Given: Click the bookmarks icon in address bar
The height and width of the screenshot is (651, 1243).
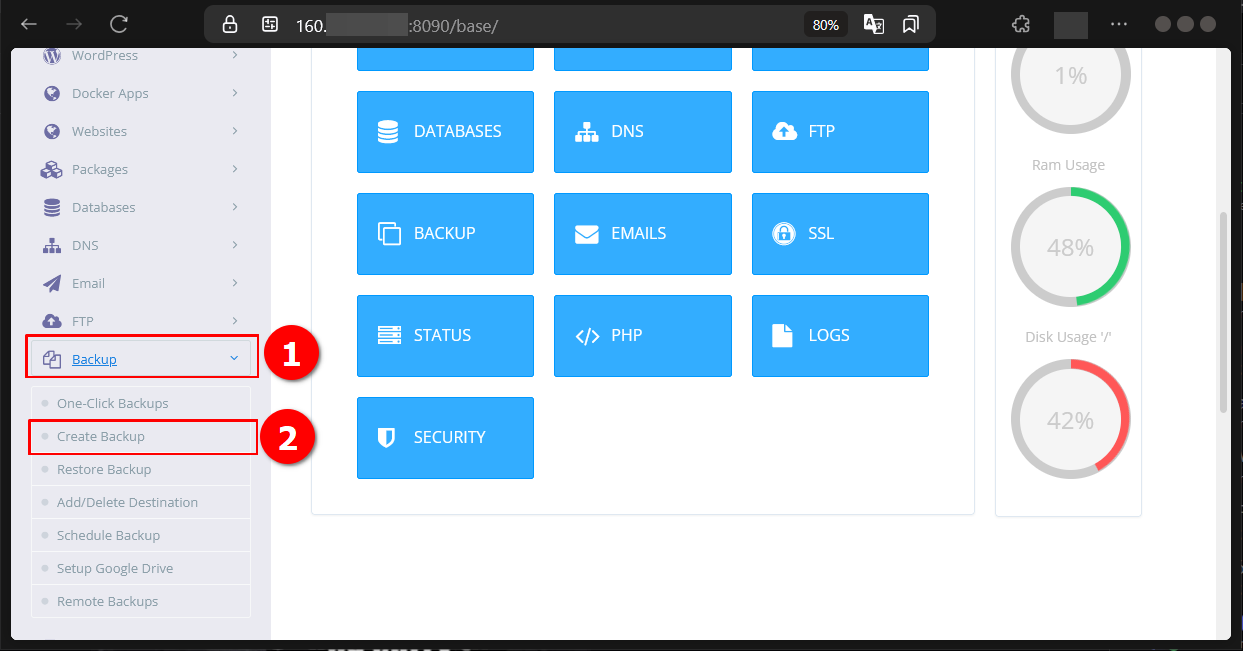Looking at the screenshot, I should (x=910, y=25).
